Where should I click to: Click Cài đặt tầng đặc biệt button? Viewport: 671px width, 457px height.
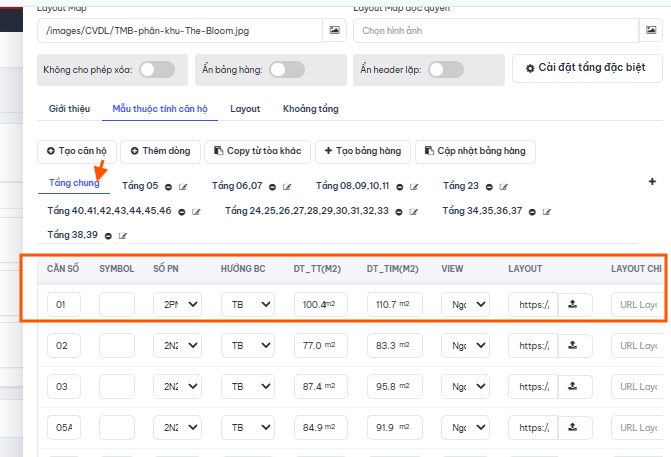click(587, 68)
